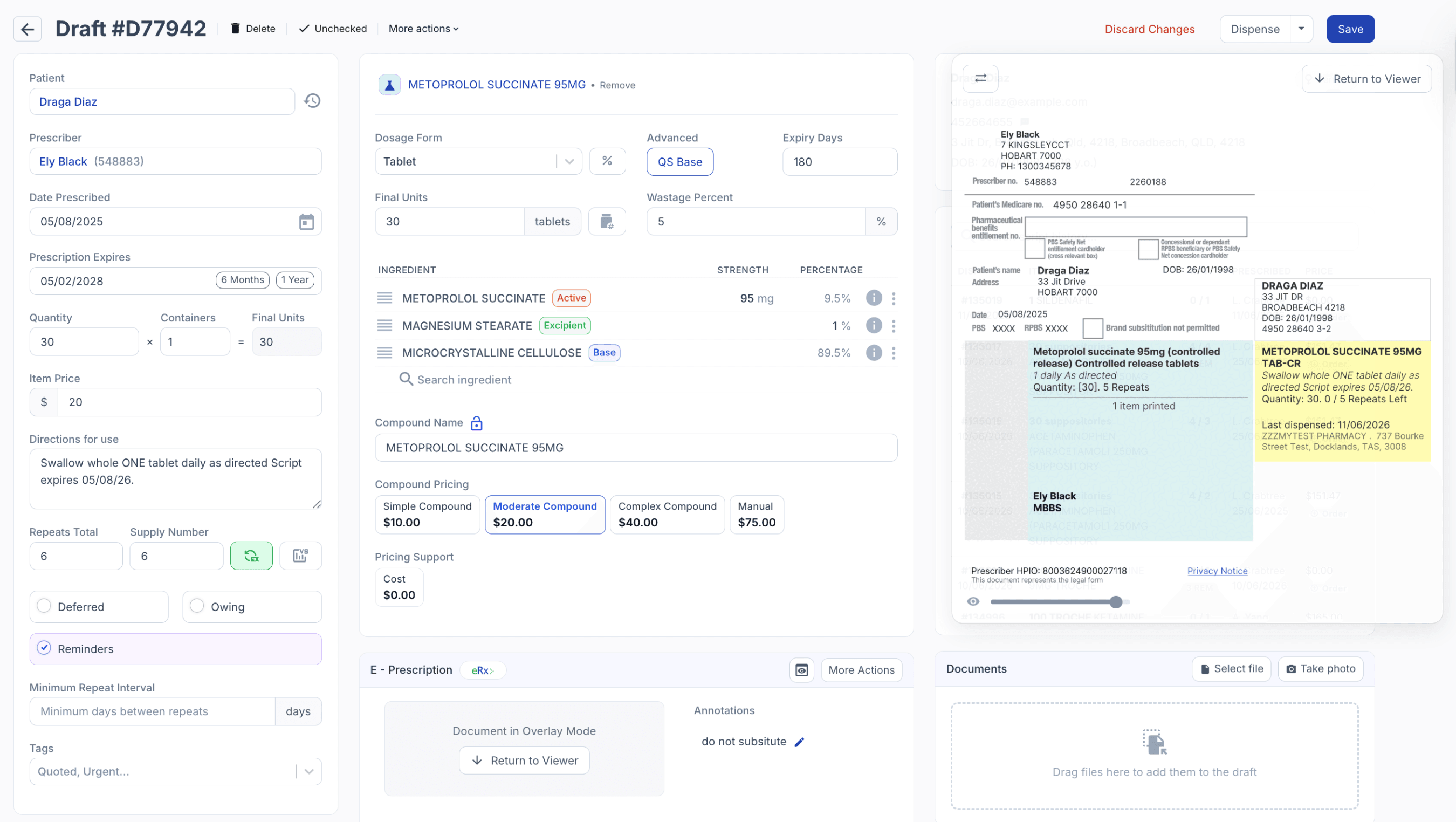Image resolution: width=1456 pixels, height=822 pixels.
Task: Click the Search ingredient field
Action: [x=636, y=379]
